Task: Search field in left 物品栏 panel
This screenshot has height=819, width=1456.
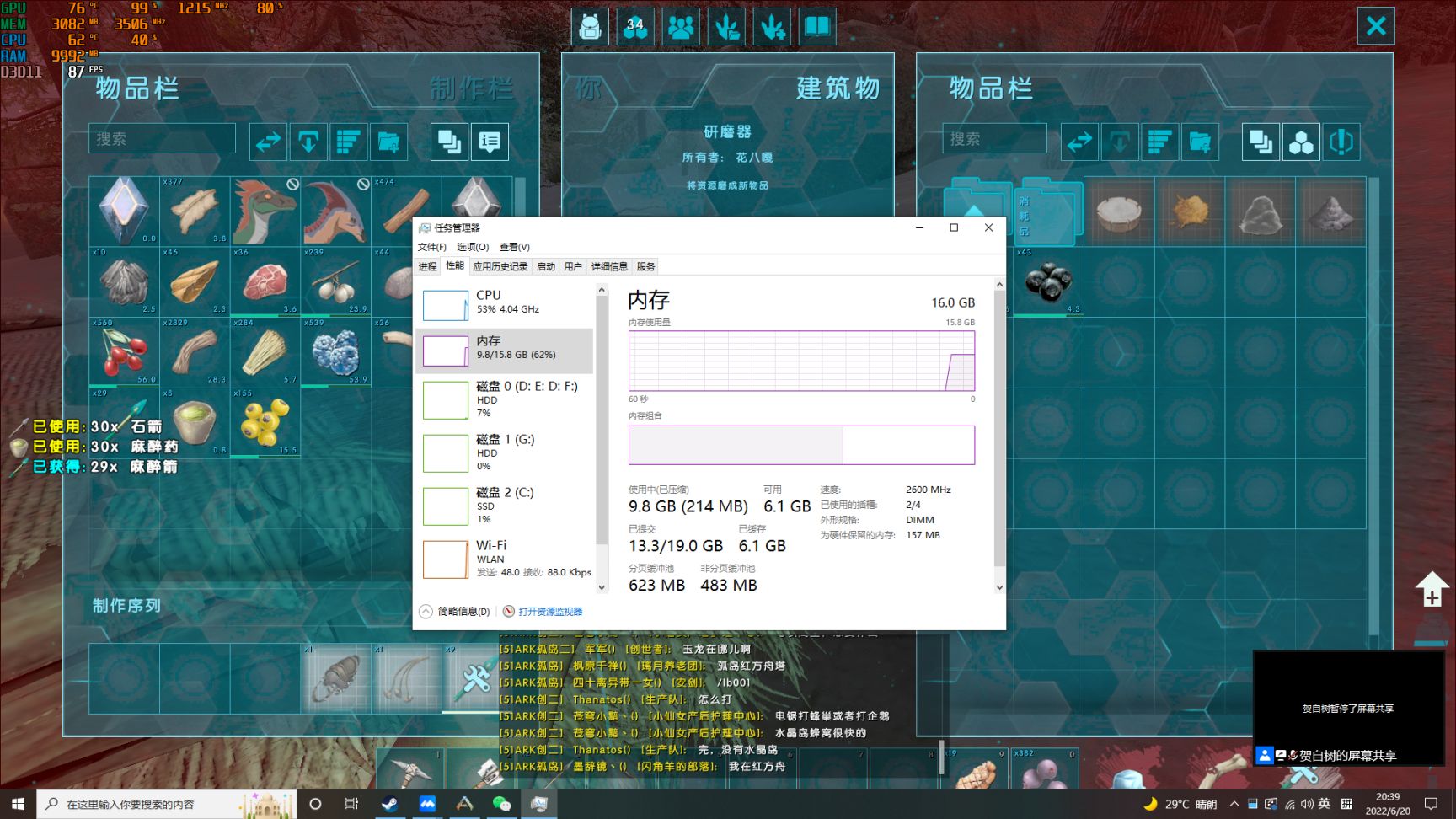Action: tap(162, 138)
